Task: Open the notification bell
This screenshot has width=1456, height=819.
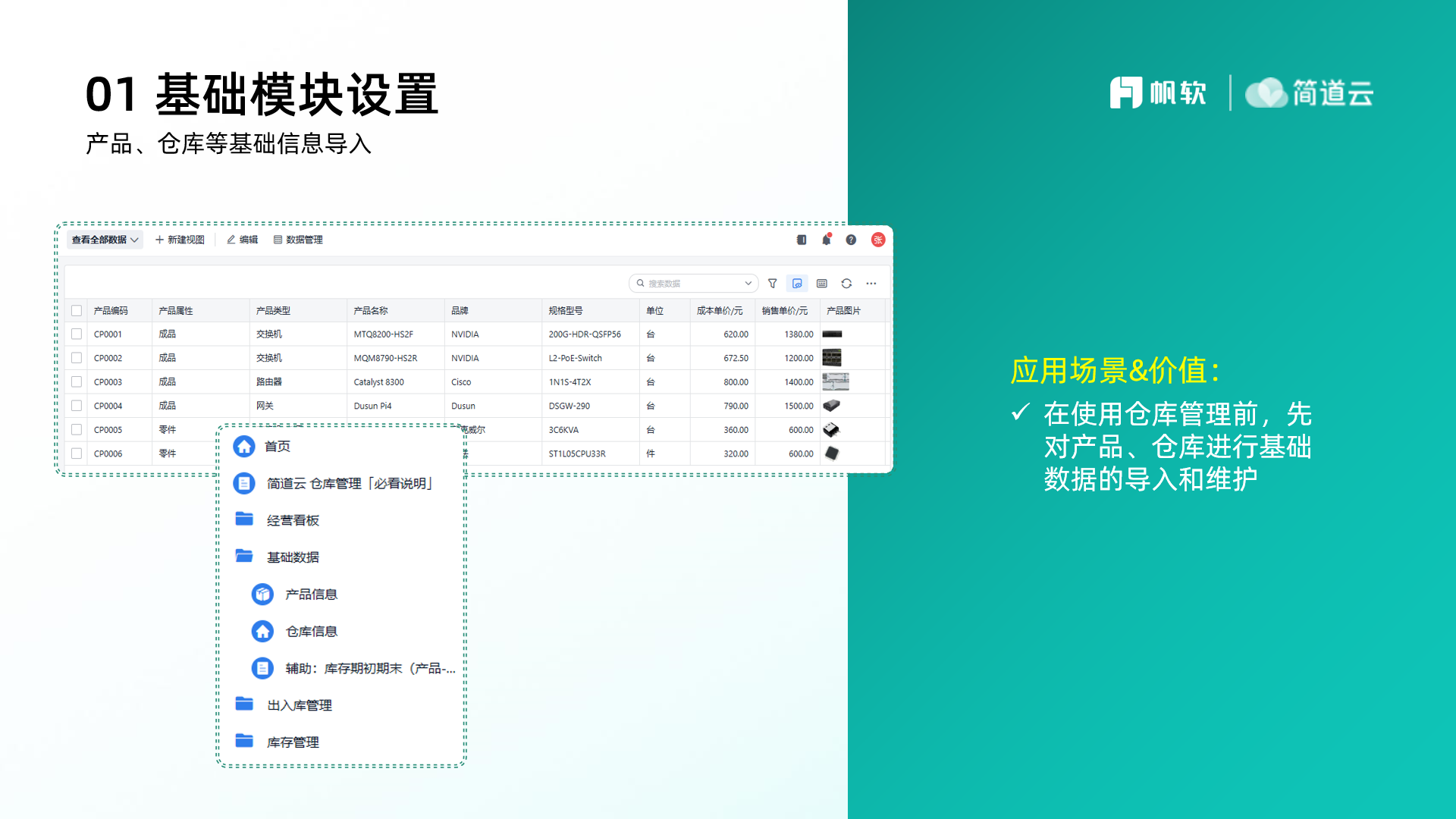Action: click(827, 240)
